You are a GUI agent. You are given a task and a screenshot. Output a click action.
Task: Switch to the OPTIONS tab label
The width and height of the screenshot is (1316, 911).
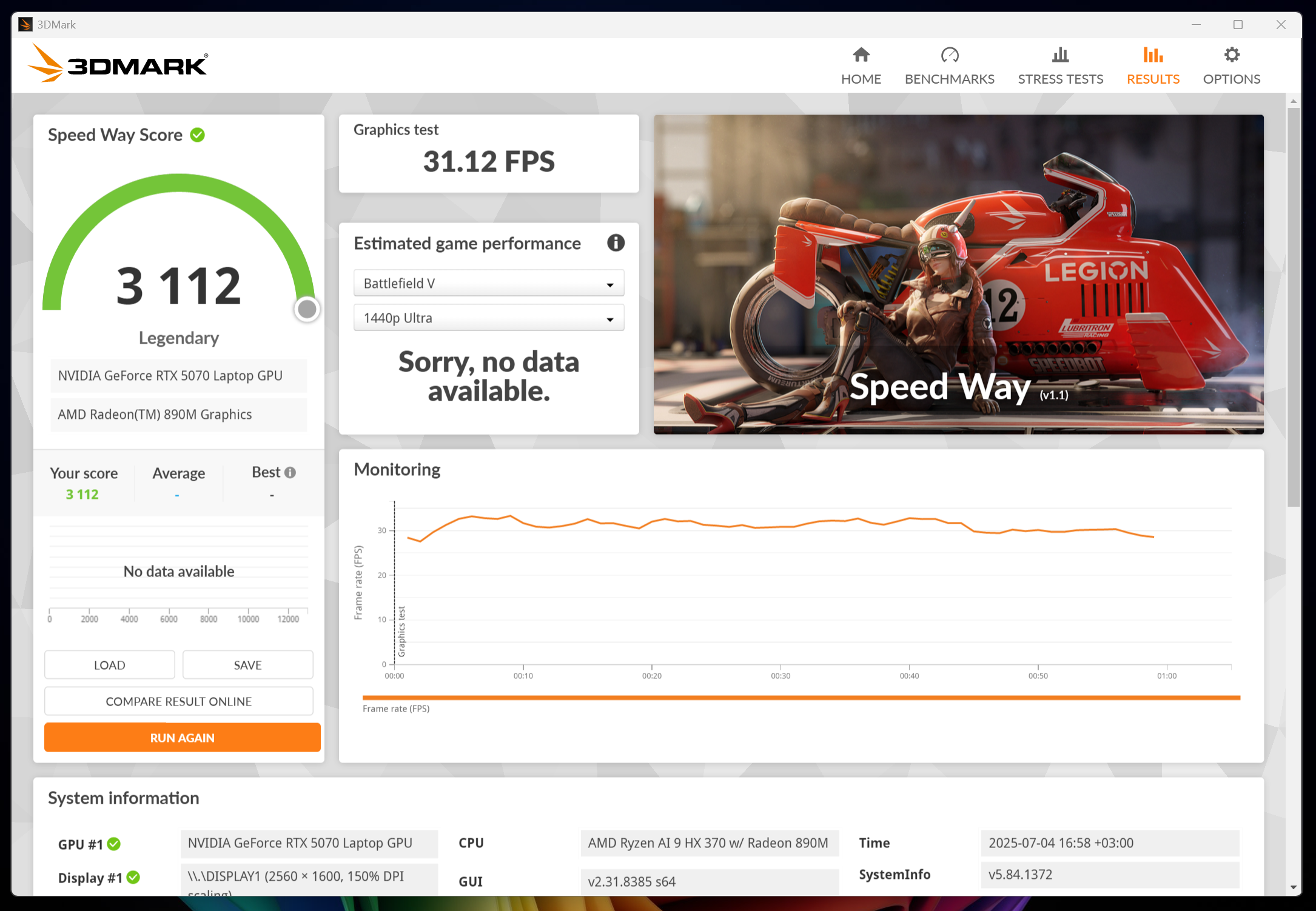point(1231,79)
